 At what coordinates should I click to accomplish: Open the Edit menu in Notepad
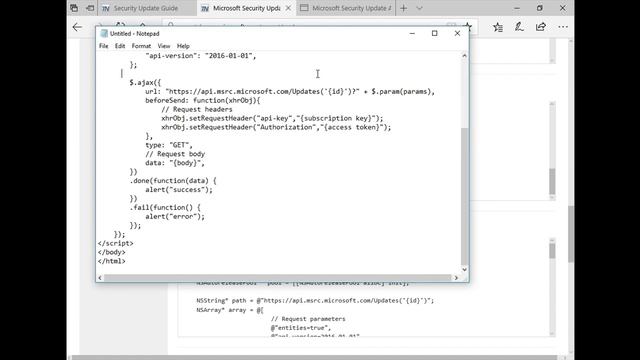[x=120, y=46]
